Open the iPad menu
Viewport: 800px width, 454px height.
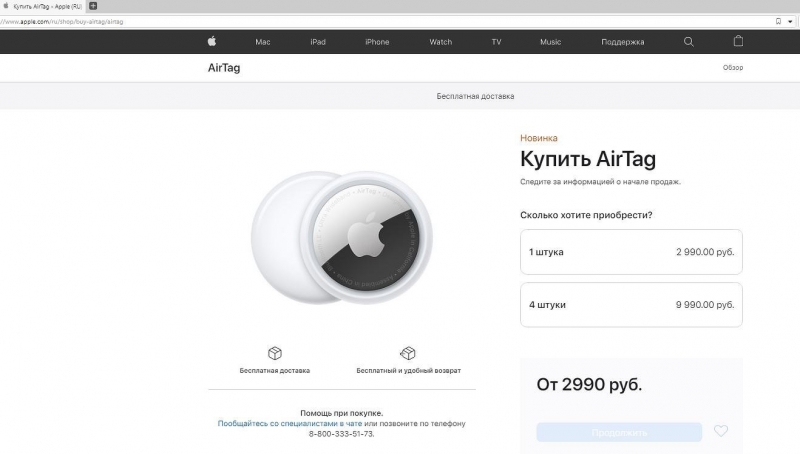(x=318, y=42)
